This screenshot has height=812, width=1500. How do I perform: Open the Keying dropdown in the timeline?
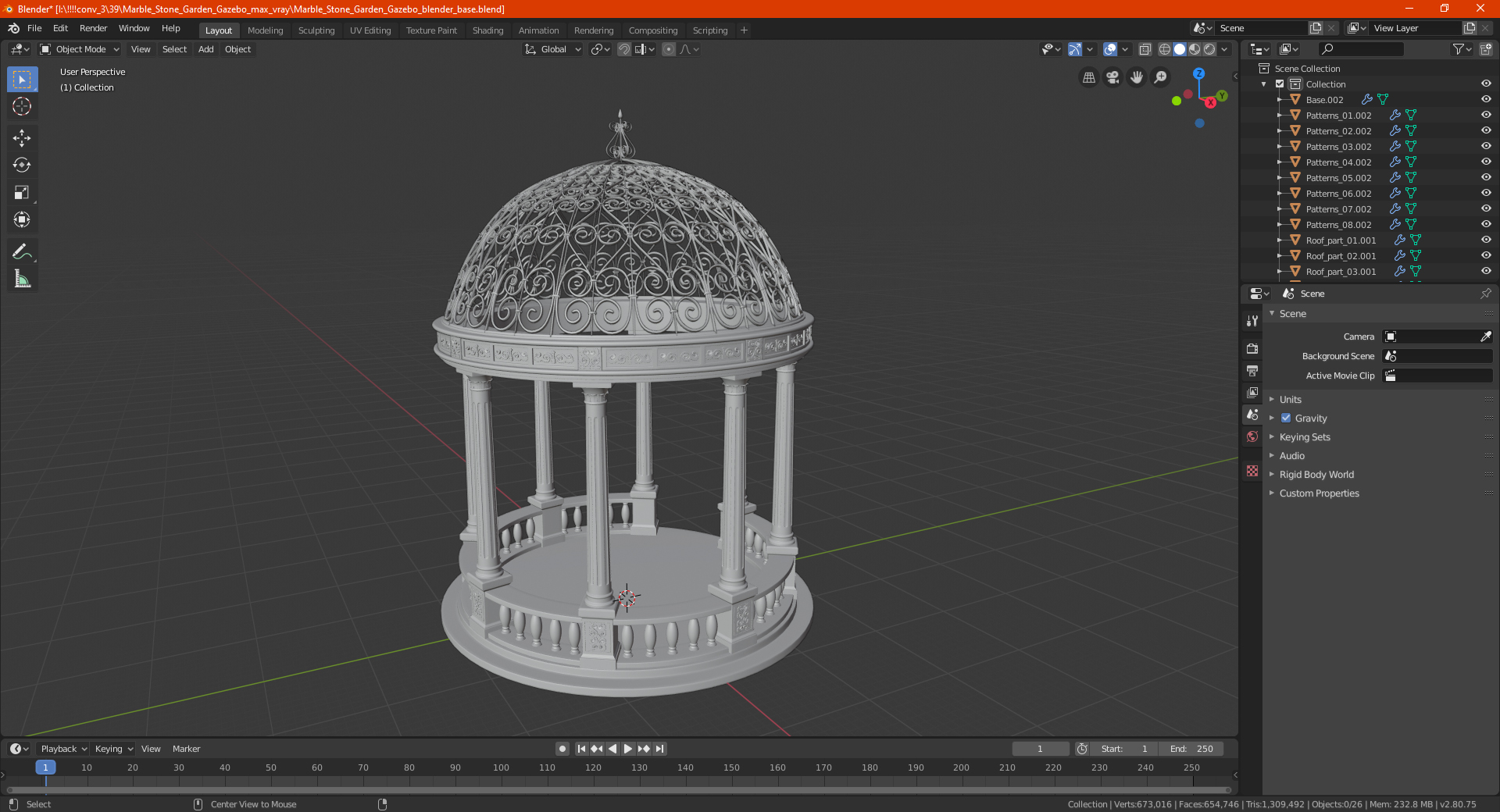(x=113, y=749)
